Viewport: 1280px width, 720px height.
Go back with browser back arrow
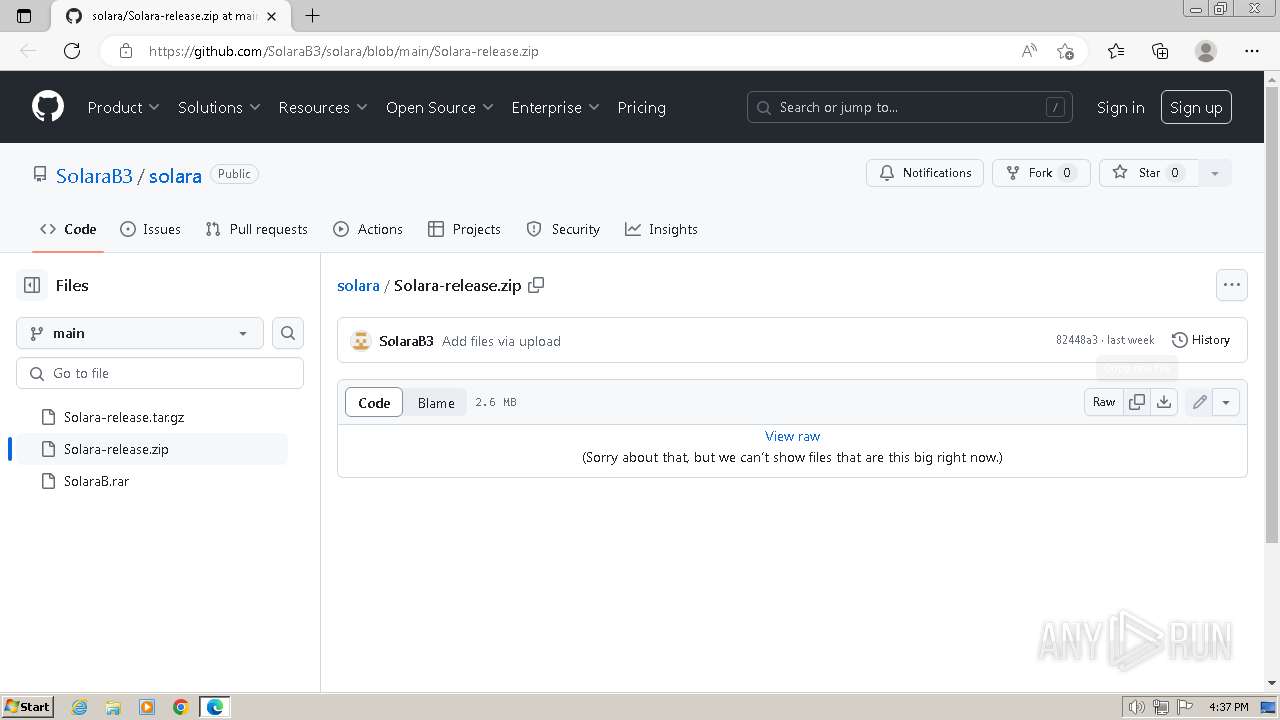tap(28, 51)
